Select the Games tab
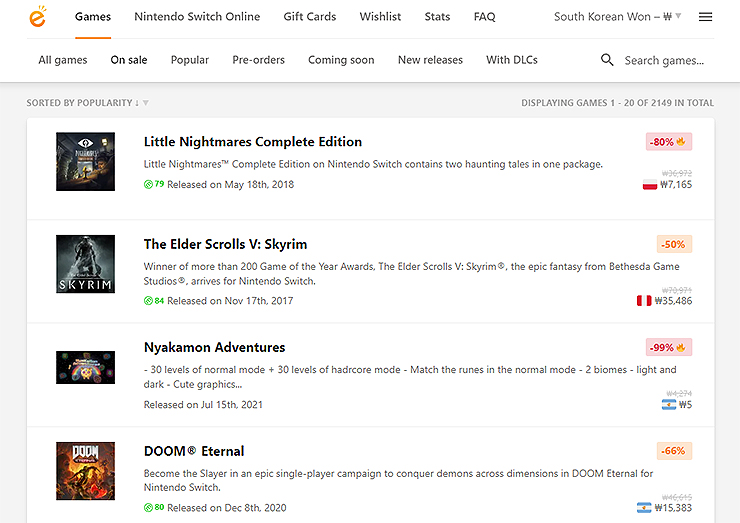This screenshot has width=740, height=523. coord(93,17)
